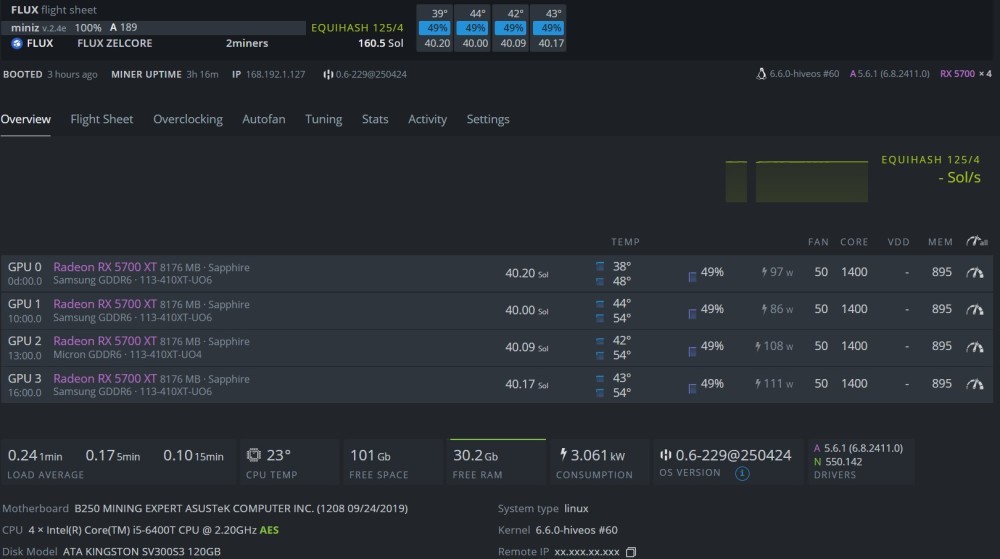Click the FLUX flight sheet title
This screenshot has width=1000, height=559.
pos(54,10)
